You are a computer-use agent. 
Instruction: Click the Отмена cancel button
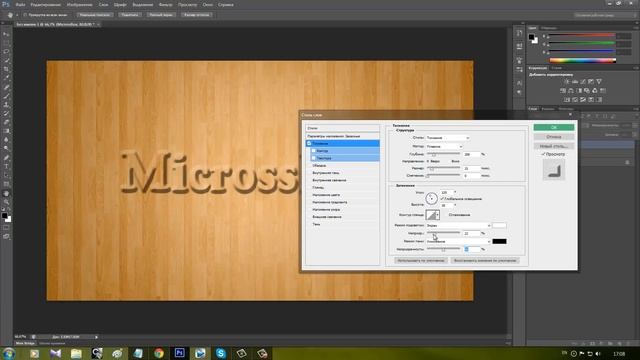553,137
